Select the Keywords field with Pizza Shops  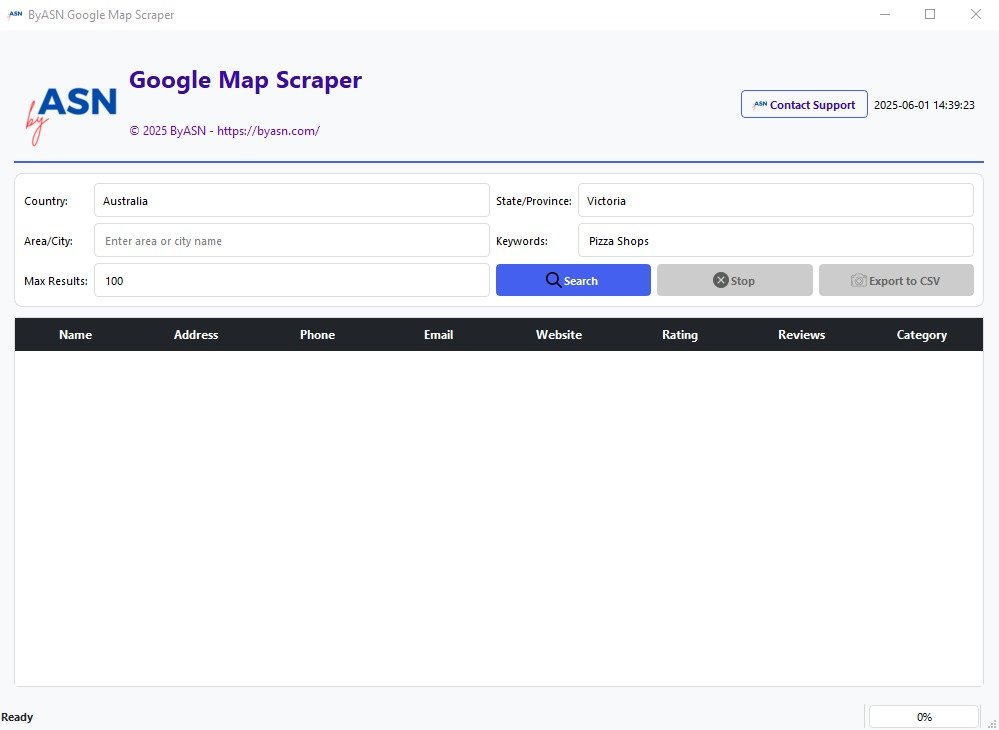(775, 241)
